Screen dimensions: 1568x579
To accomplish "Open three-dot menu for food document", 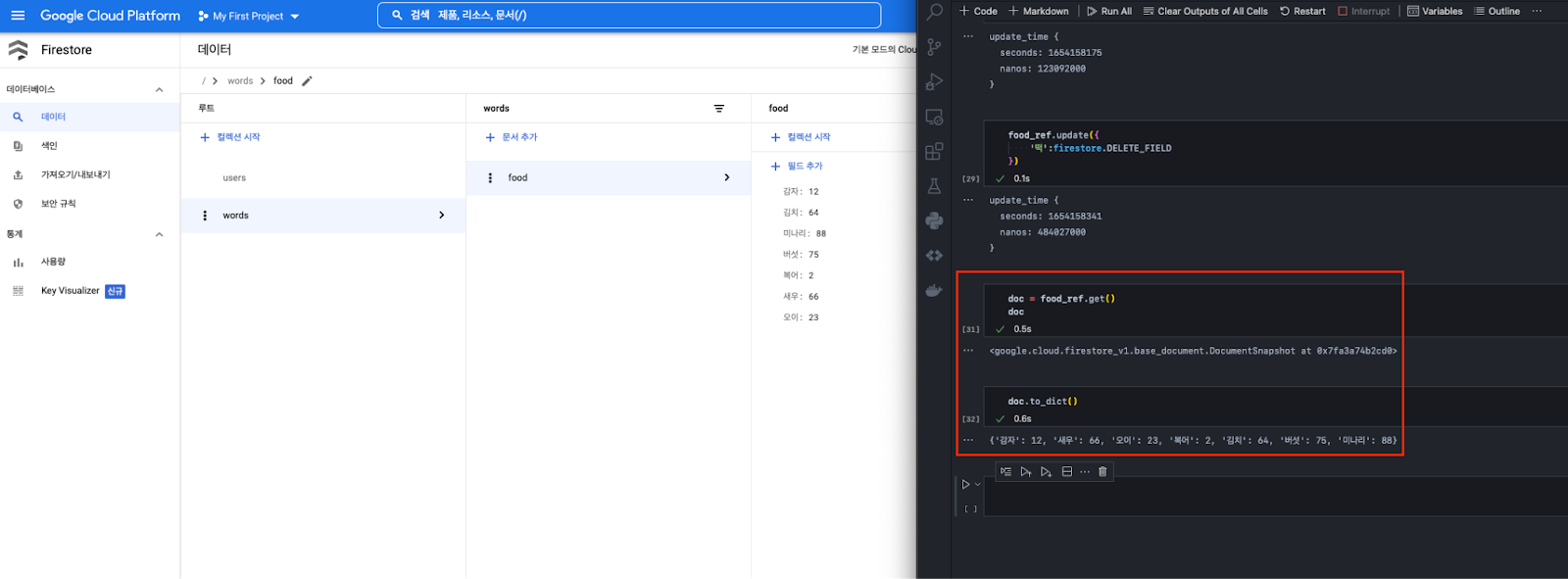I will pyautogui.click(x=490, y=178).
